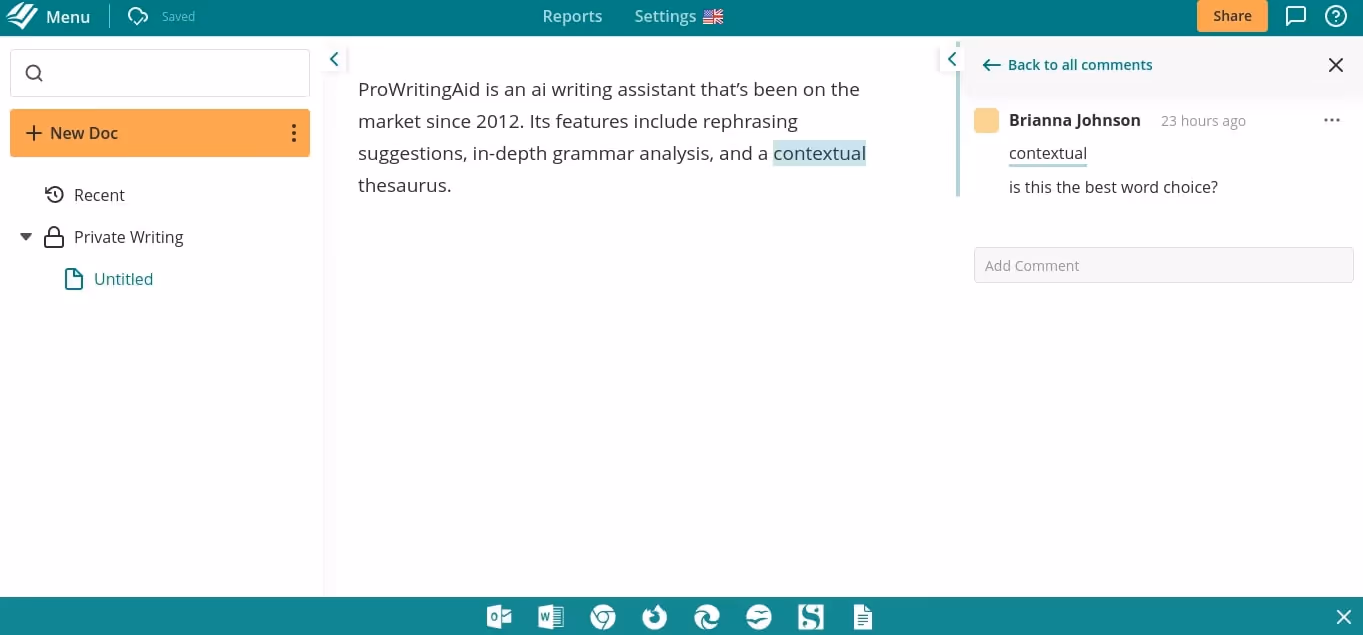1363x635 pixels.
Task: Go back to all comments
Action: click(1068, 65)
